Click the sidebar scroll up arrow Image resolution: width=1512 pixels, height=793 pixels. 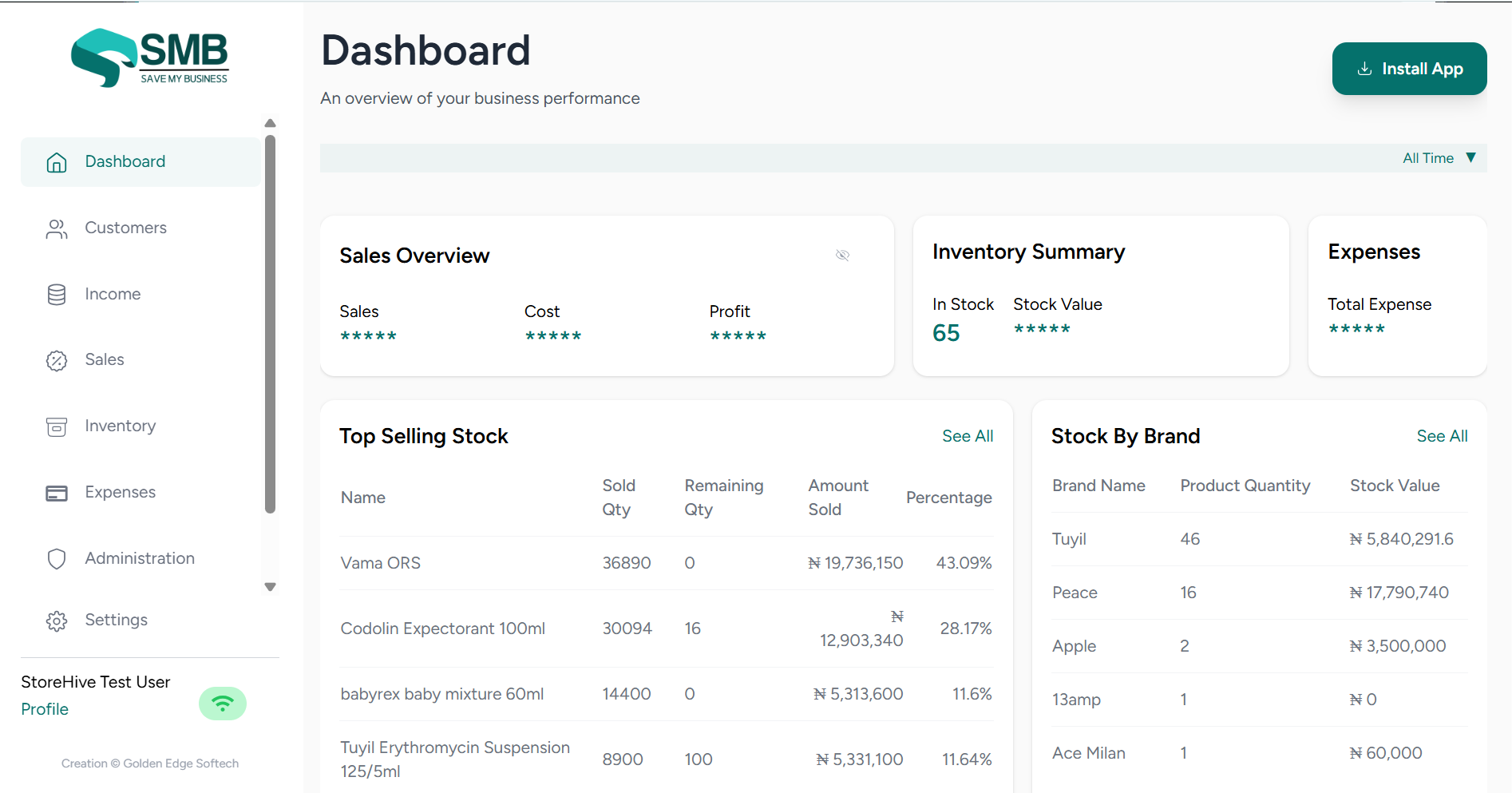click(x=270, y=123)
